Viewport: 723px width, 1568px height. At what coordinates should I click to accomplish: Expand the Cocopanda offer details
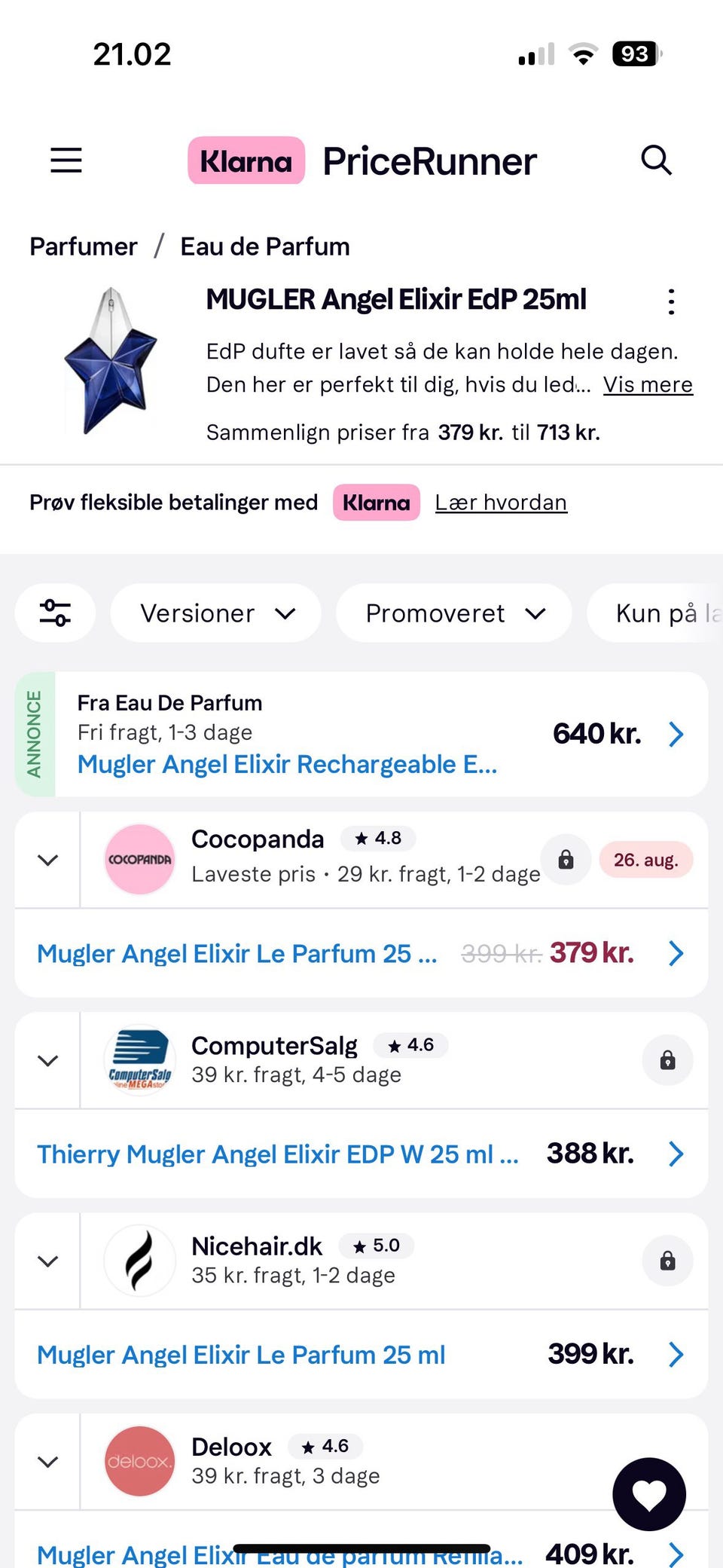[48, 860]
